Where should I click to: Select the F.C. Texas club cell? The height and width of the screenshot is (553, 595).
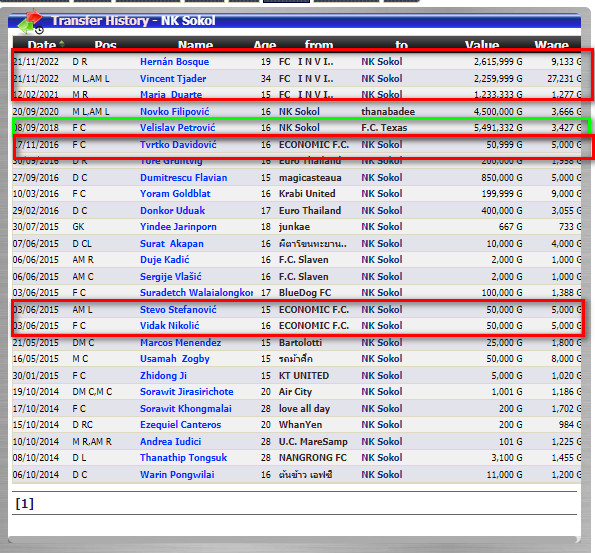[384, 128]
